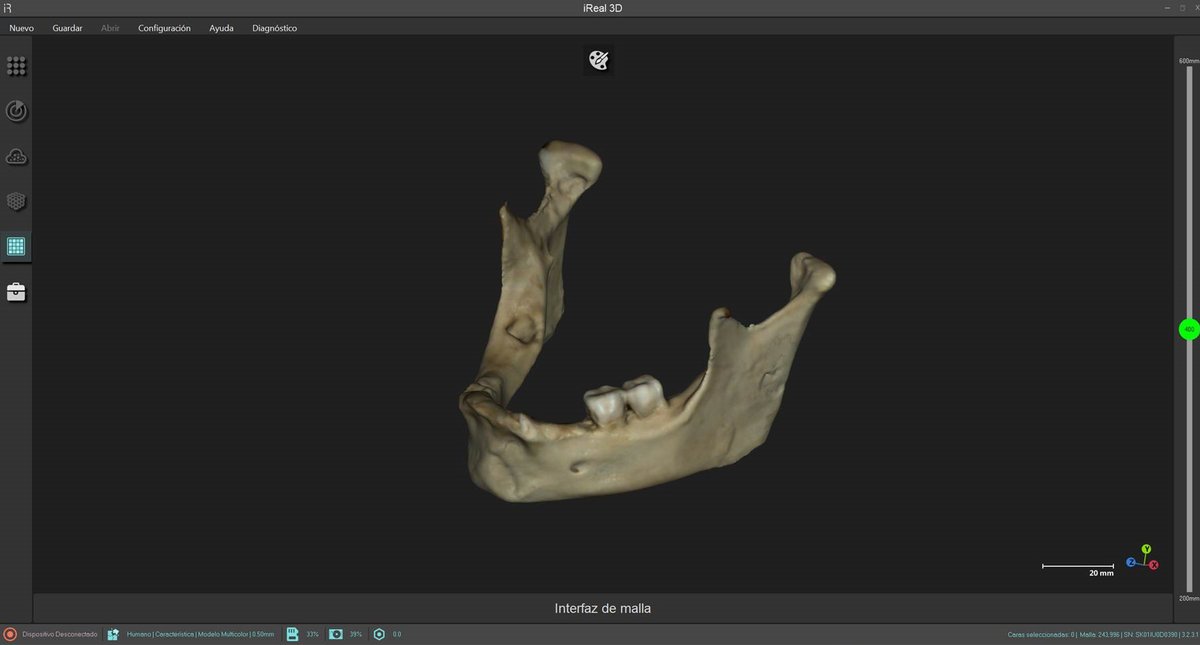Click the color palette texture icon
Screen dimensions: 1200x645
coord(598,60)
